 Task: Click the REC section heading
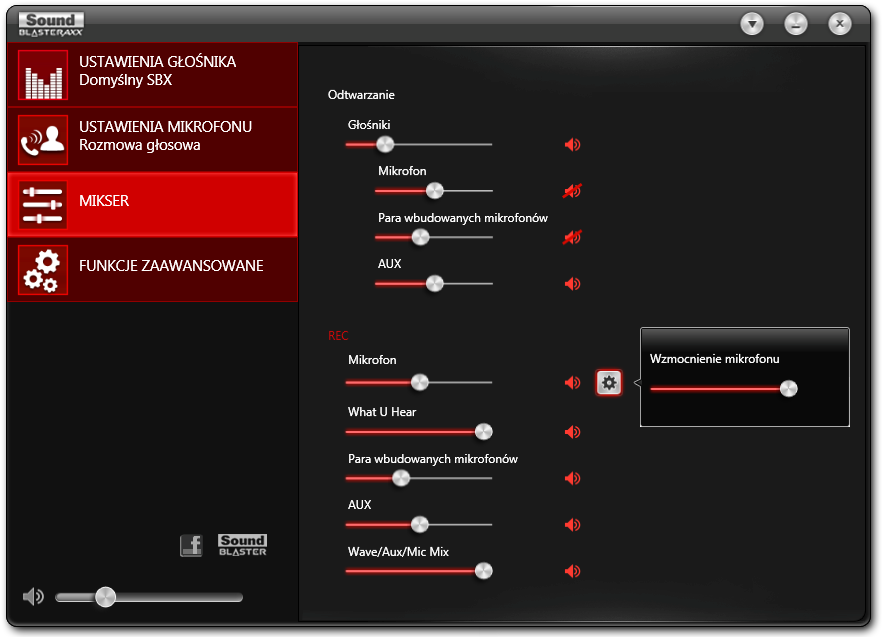click(338, 335)
